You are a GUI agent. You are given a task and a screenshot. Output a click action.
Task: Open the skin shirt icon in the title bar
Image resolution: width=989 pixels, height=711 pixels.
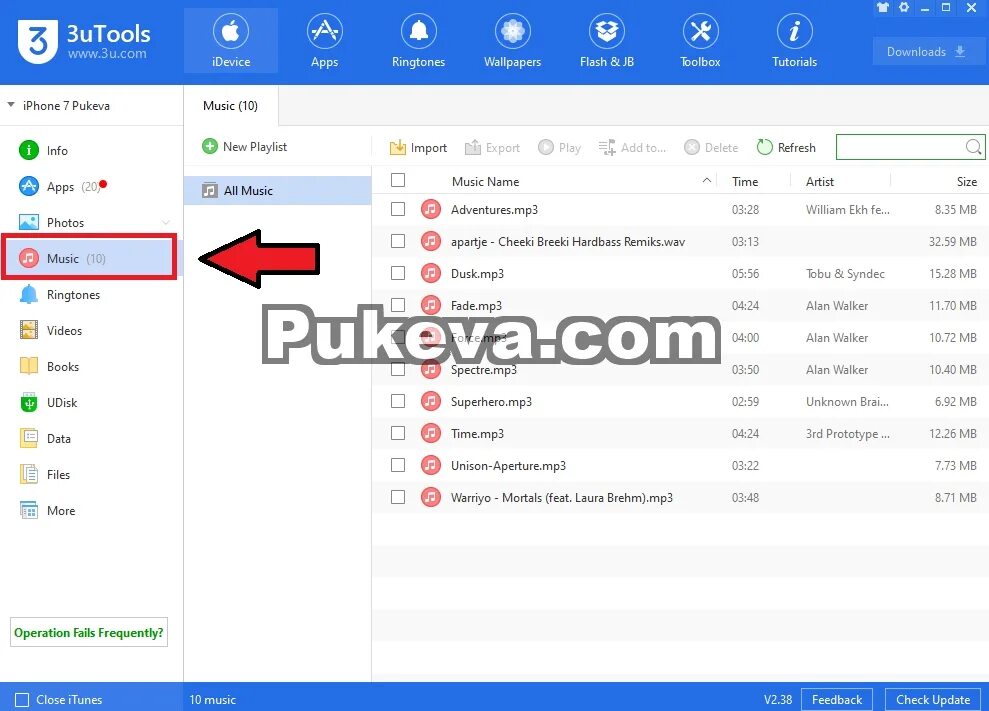tap(882, 8)
